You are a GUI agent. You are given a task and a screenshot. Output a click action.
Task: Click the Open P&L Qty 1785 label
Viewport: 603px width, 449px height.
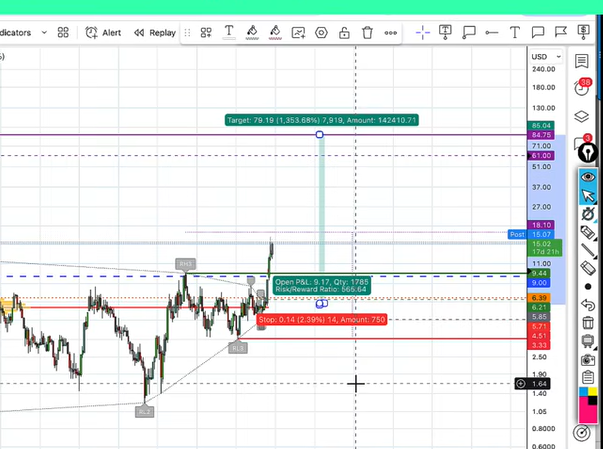click(321, 286)
